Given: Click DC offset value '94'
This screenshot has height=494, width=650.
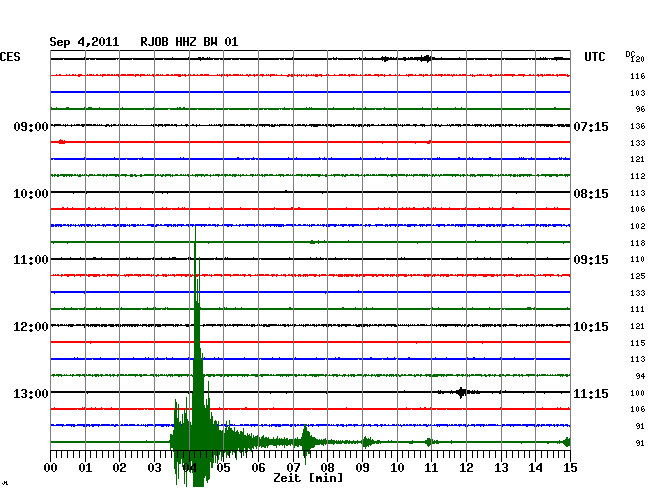Looking at the screenshot, I should [x=640, y=376].
